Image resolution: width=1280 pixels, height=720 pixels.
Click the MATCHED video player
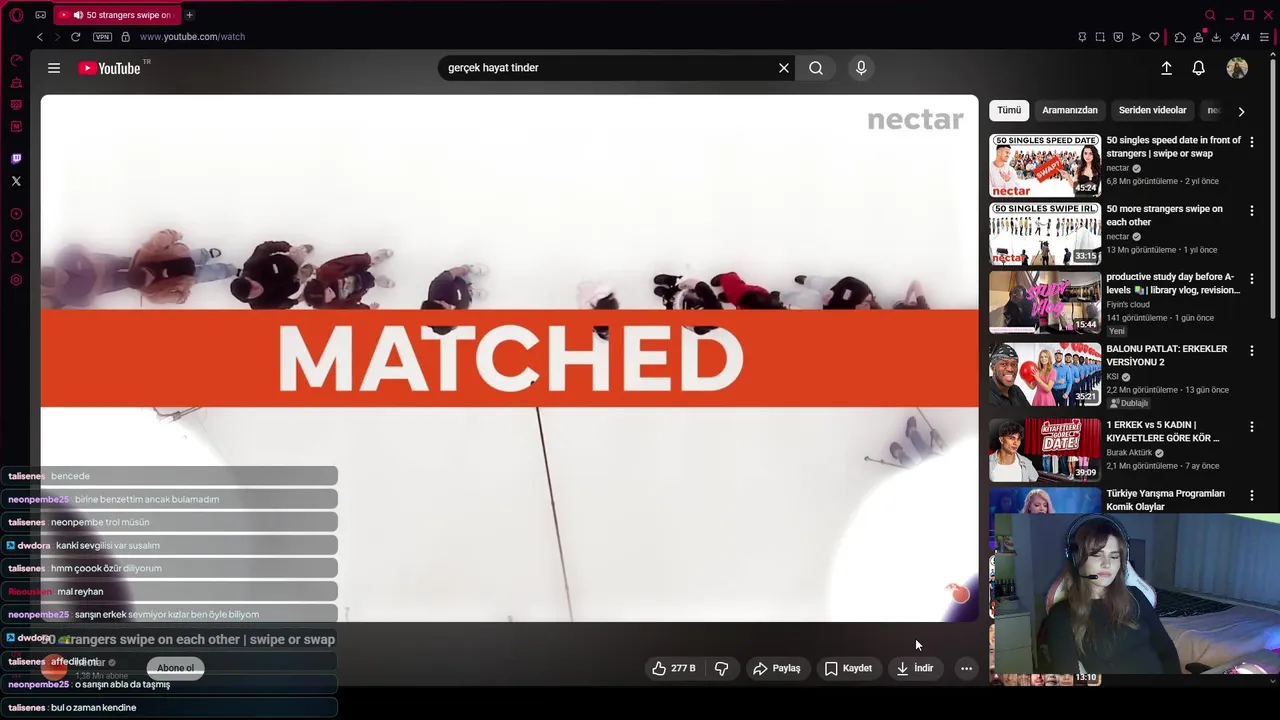(509, 358)
